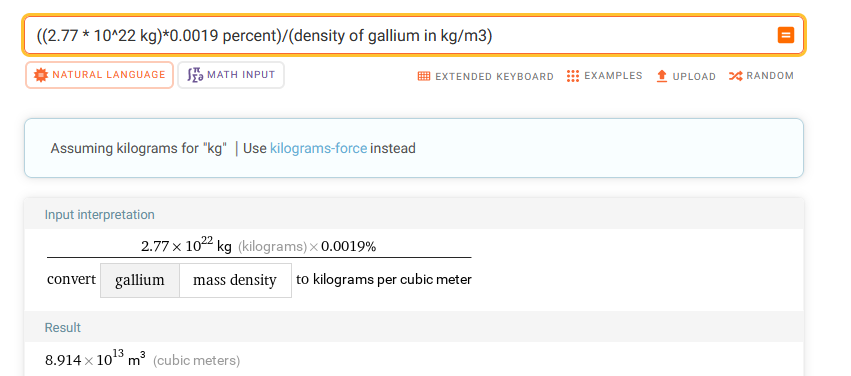Switch to Natural Language input mode
Screen dimensions: 851x376
99,75
